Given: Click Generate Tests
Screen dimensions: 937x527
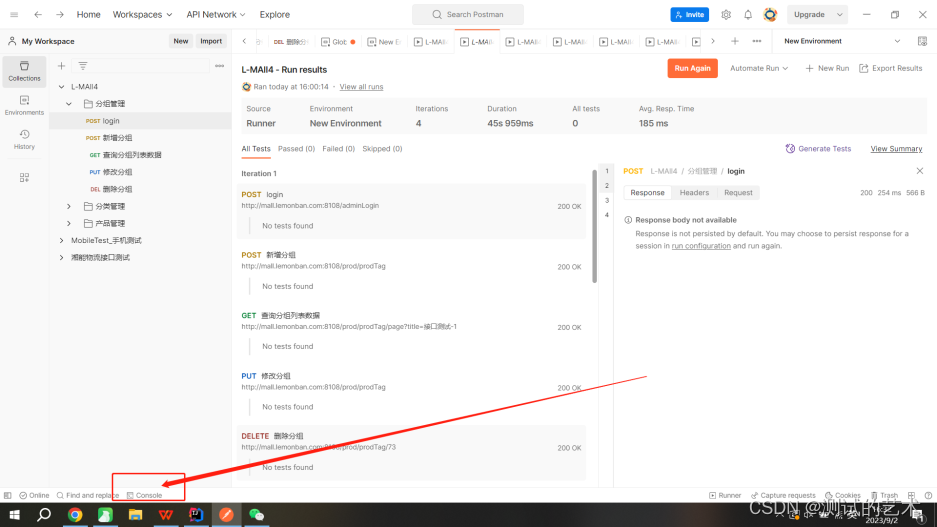Looking at the screenshot, I should 818,149.
